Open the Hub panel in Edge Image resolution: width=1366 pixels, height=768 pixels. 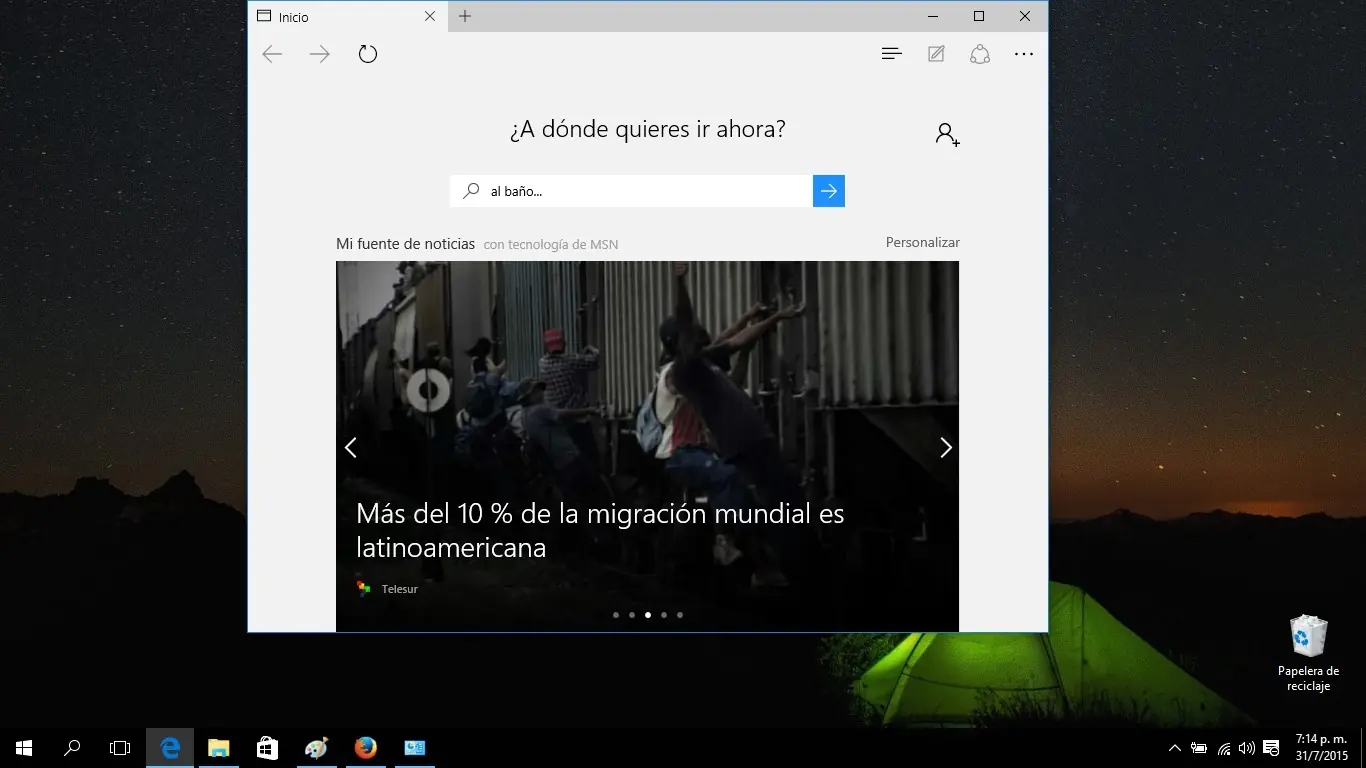pyautogui.click(x=891, y=53)
